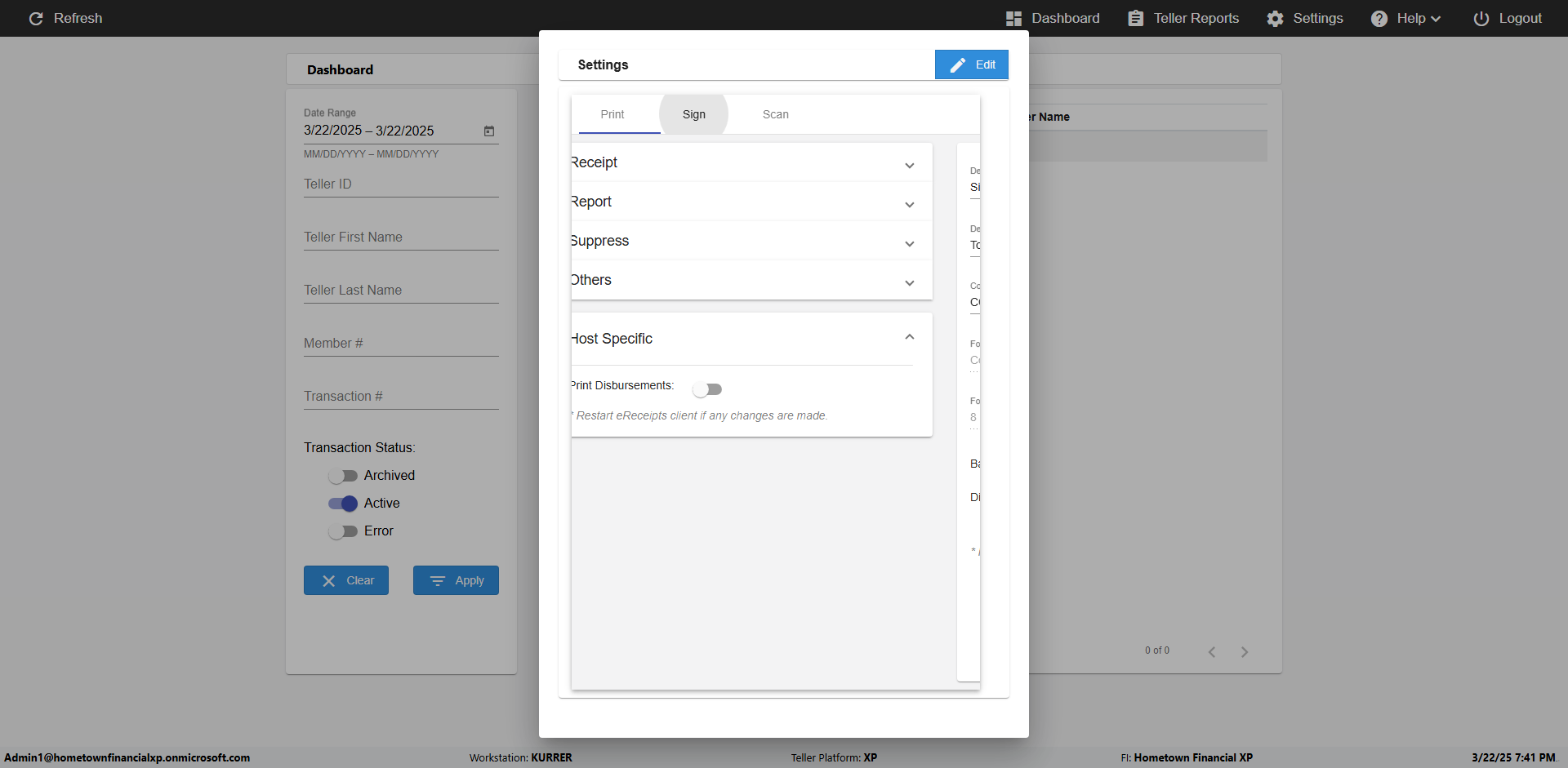The image size is (1568, 768).
Task: Click the Logout power icon
Action: click(1481, 18)
